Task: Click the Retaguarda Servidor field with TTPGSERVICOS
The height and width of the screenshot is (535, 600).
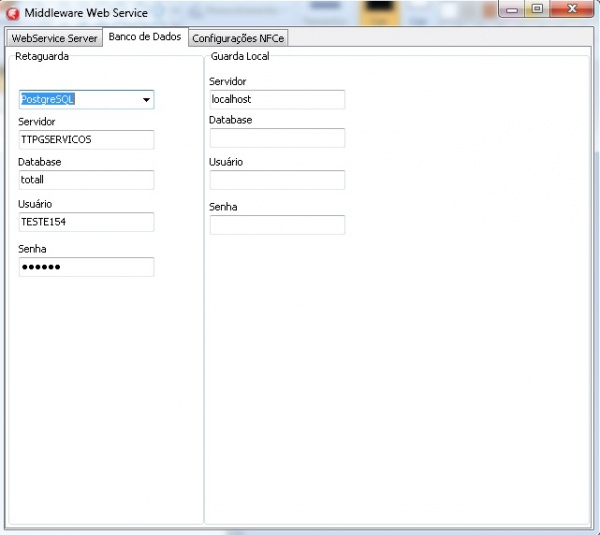Action: (86, 140)
